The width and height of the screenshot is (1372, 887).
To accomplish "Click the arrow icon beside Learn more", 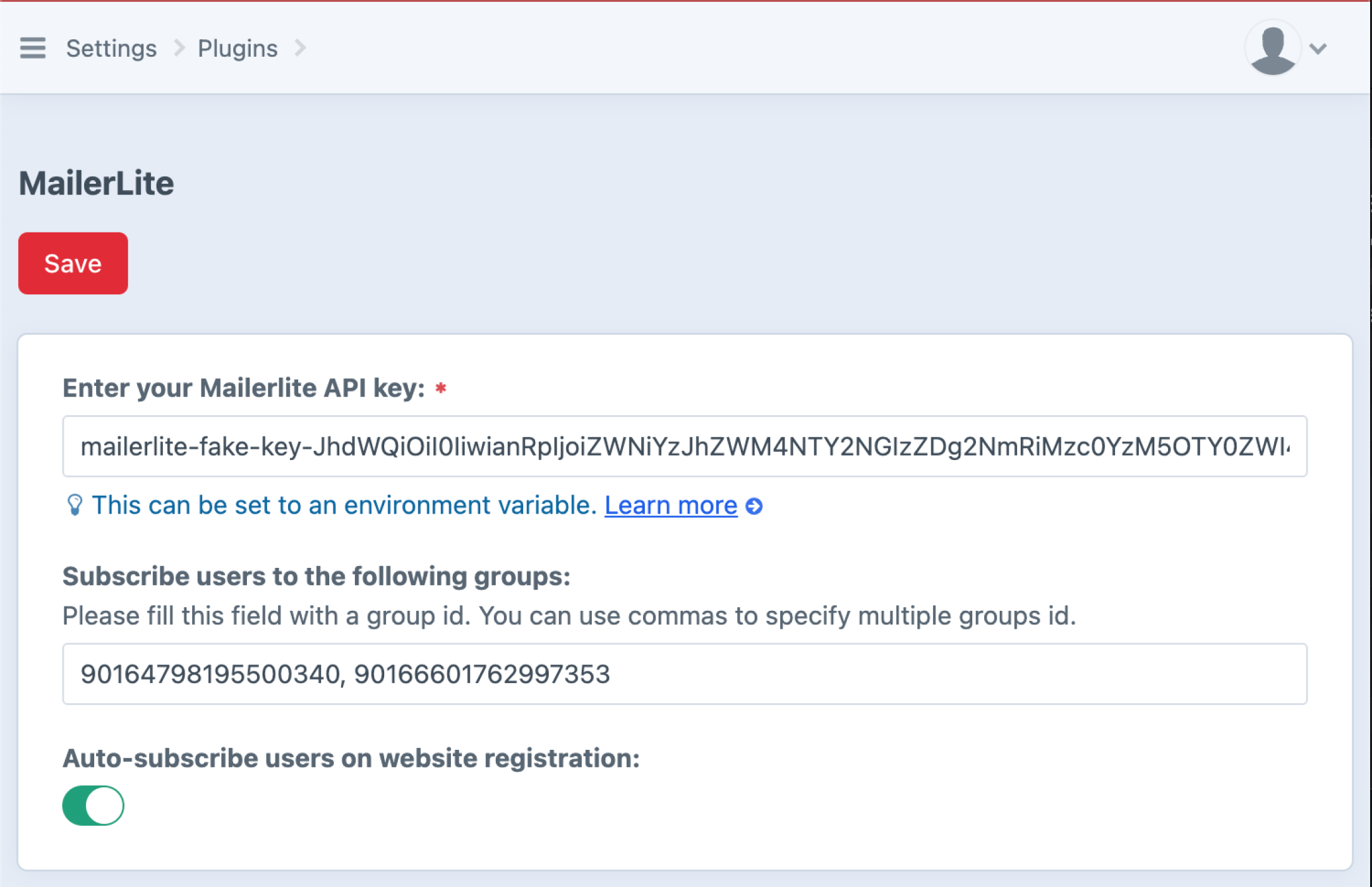I will click(755, 506).
